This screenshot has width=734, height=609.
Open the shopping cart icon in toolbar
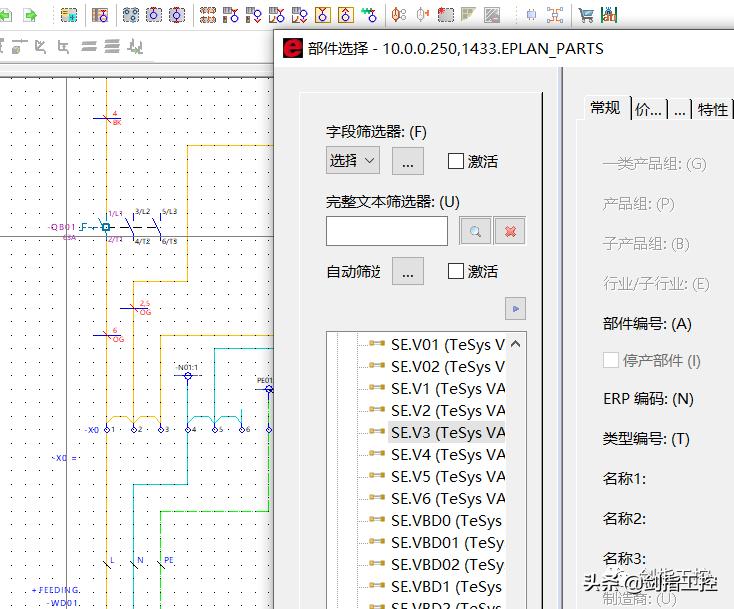point(586,15)
